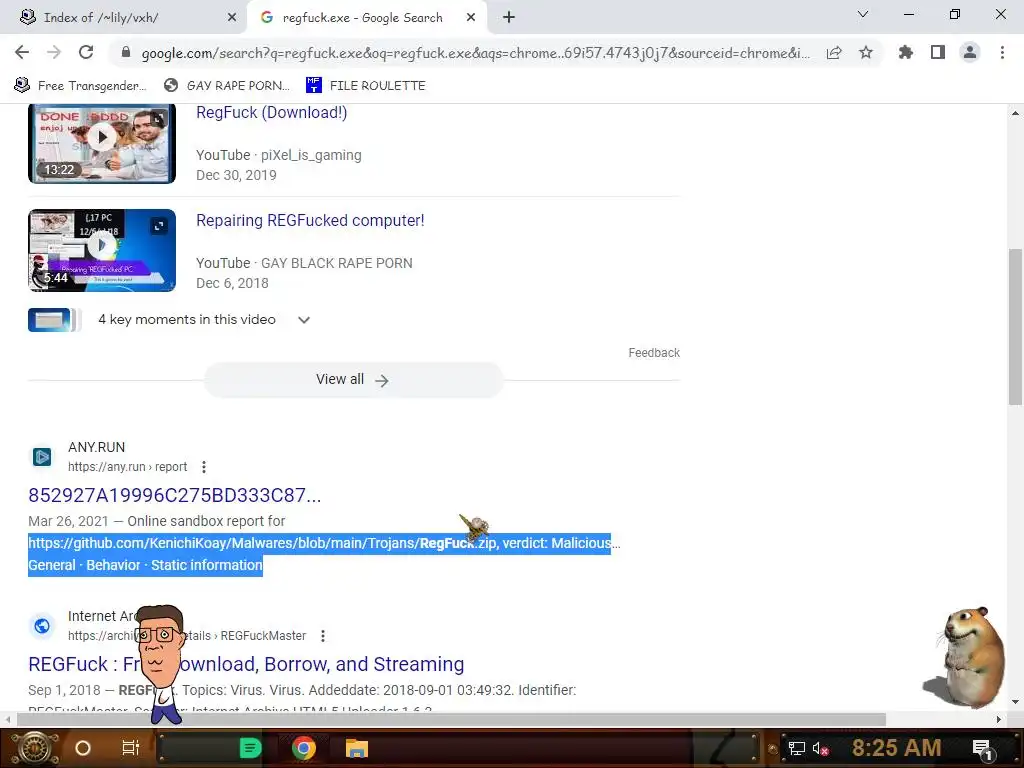Image resolution: width=1024 pixels, height=768 pixels.
Task: Show hidden system tray icons
Action: [773, 748]
